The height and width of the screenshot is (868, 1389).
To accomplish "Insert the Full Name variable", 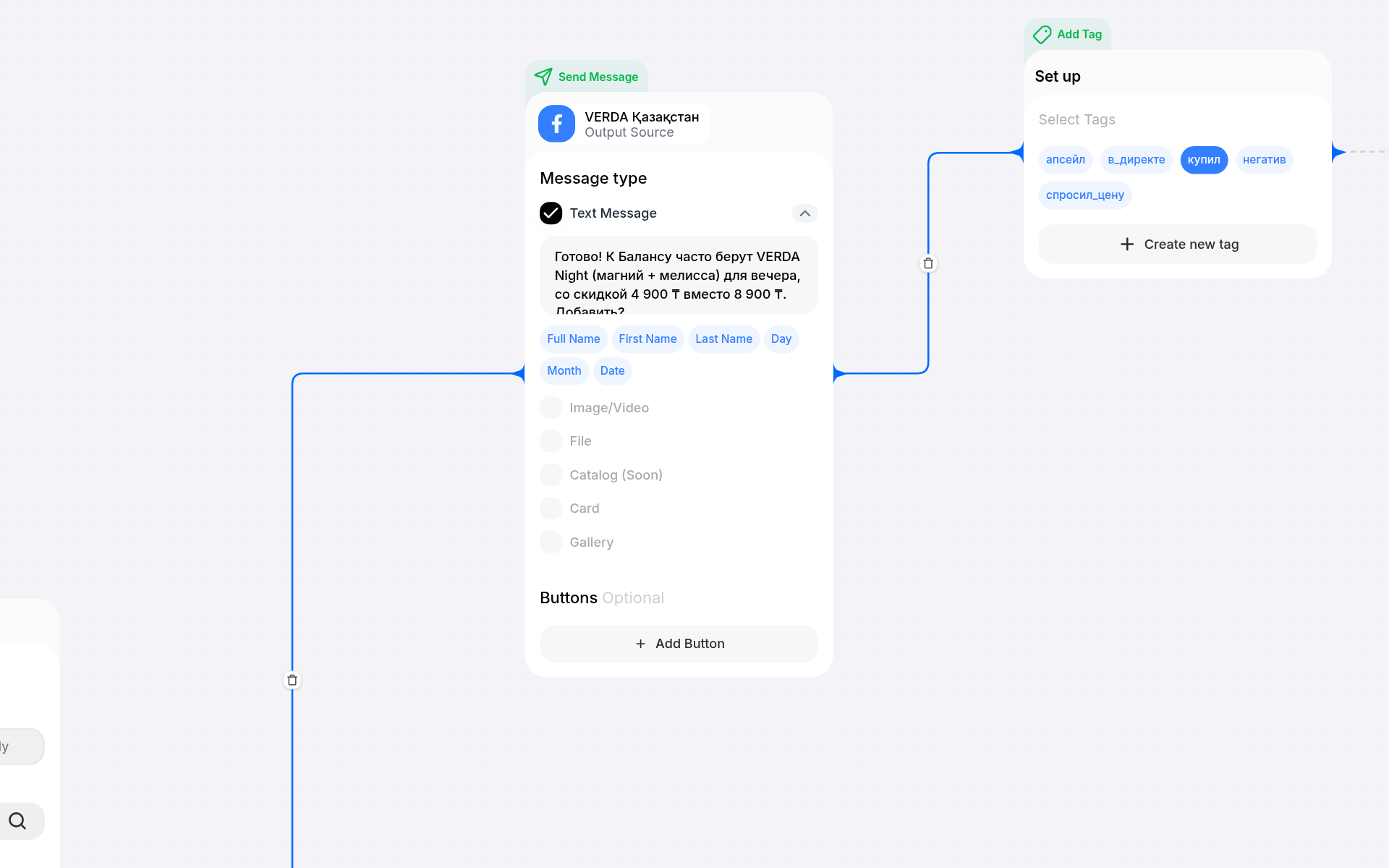I will pos(573,339).
